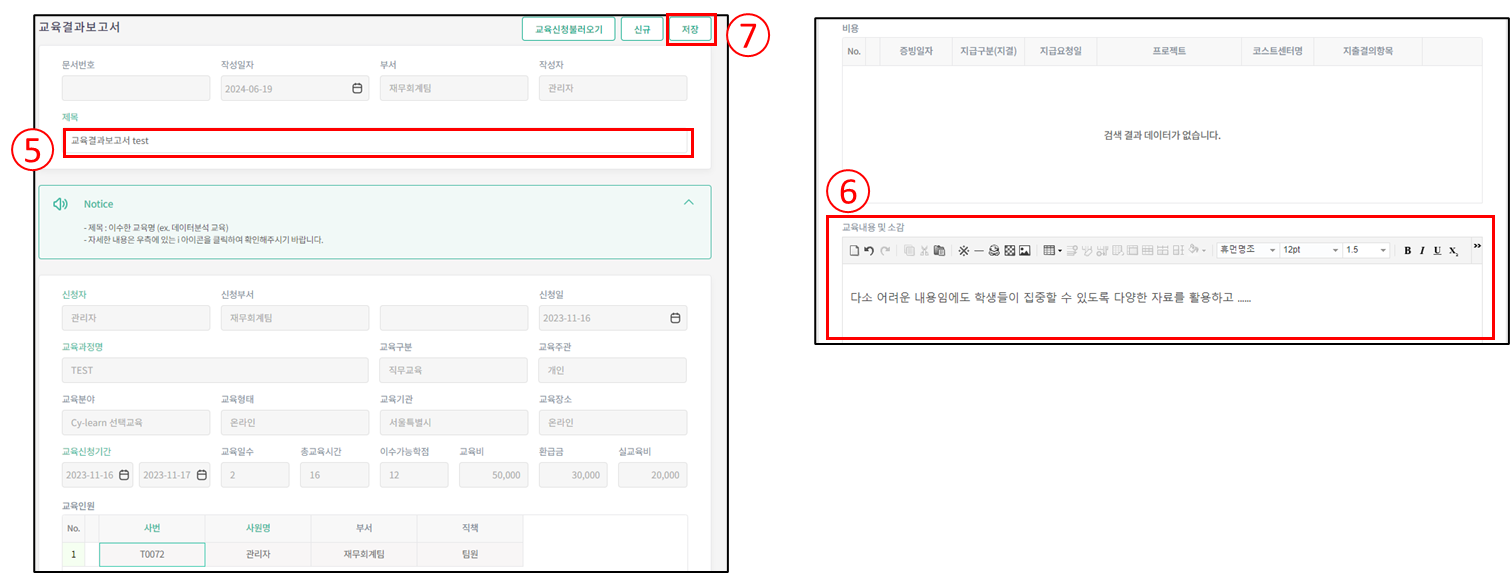Insert a special character with the ※ icon
Viewport: 1510px width, 573px height.
[x=963, y=250]
